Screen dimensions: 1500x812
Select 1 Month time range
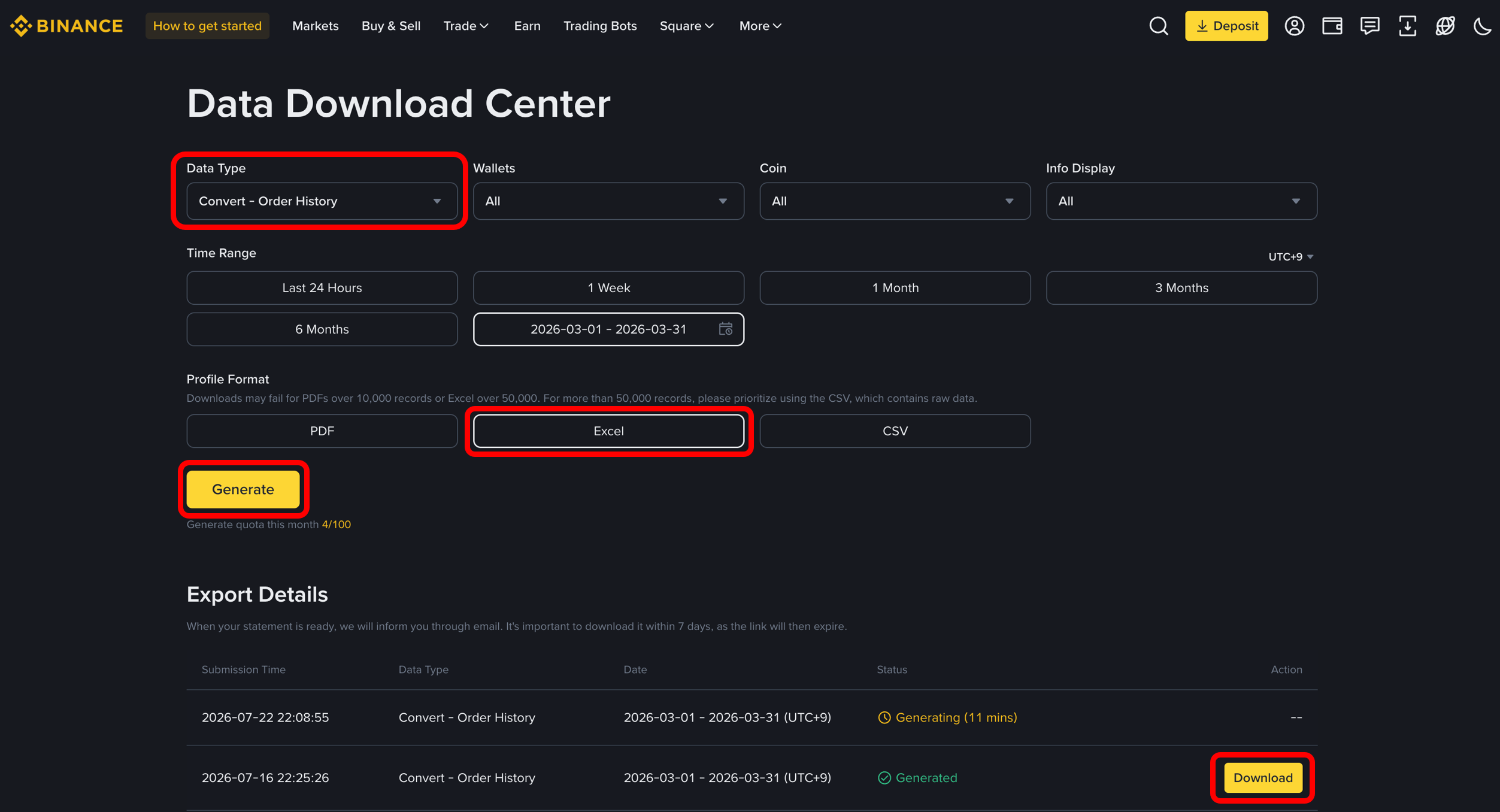pos(895,287)
